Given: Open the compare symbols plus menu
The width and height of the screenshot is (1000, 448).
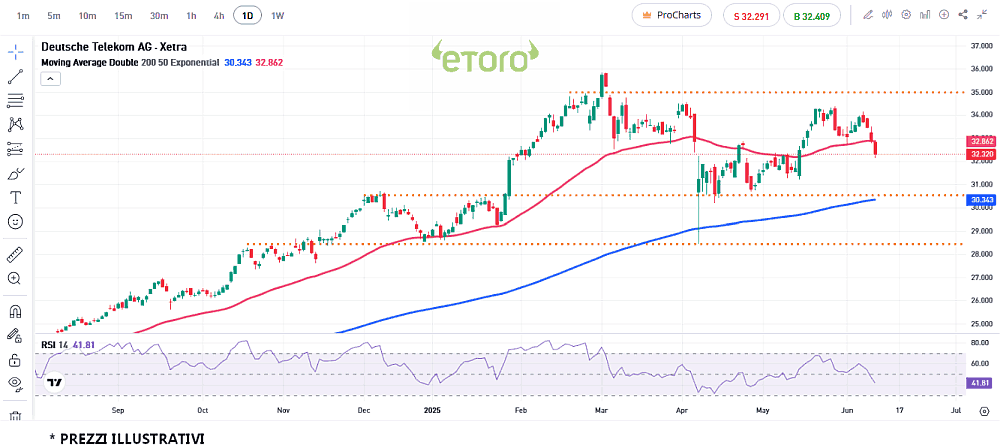Looking at the screenshot, I should (x=944, y=15).
